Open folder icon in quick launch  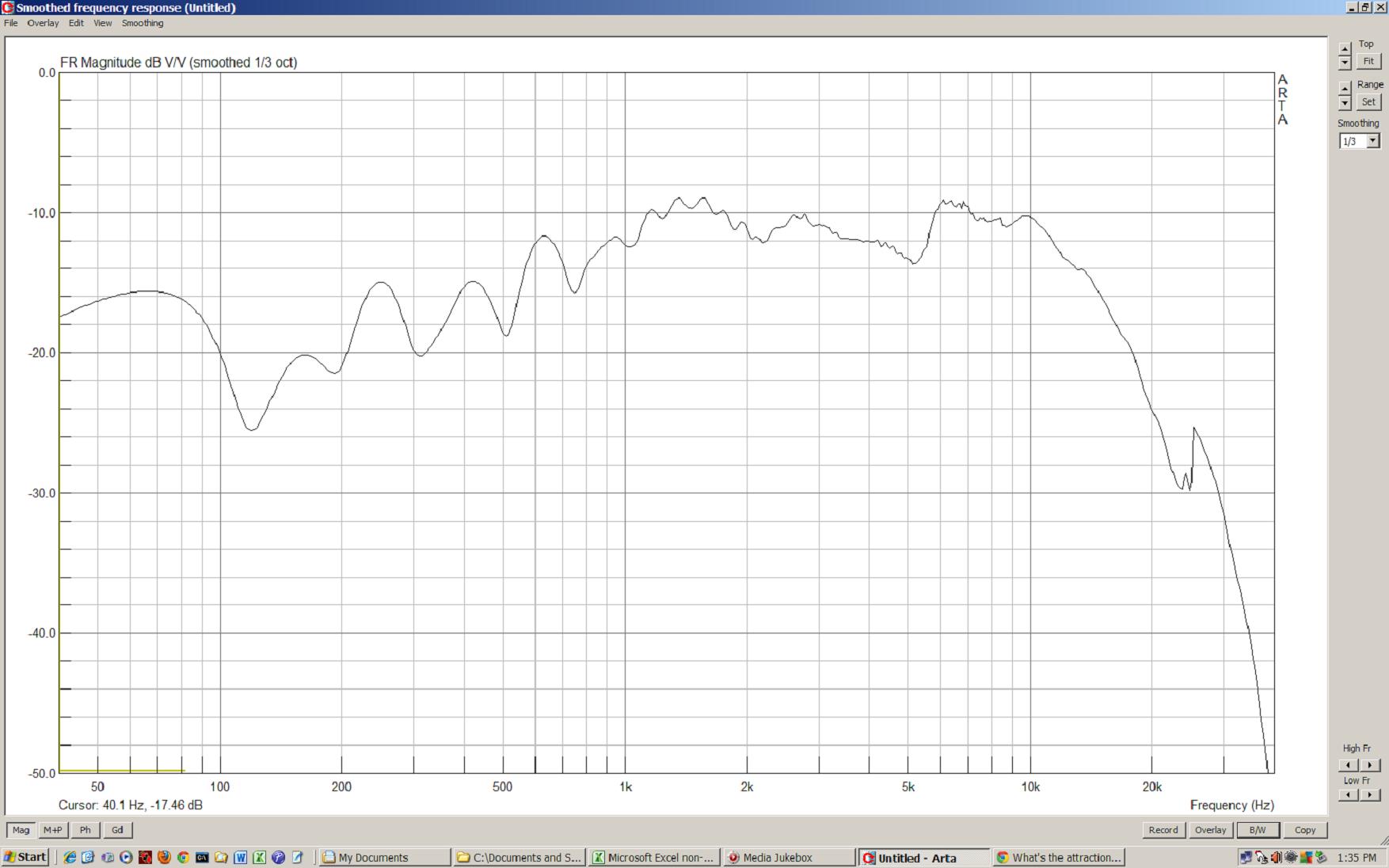pos(221,857)
